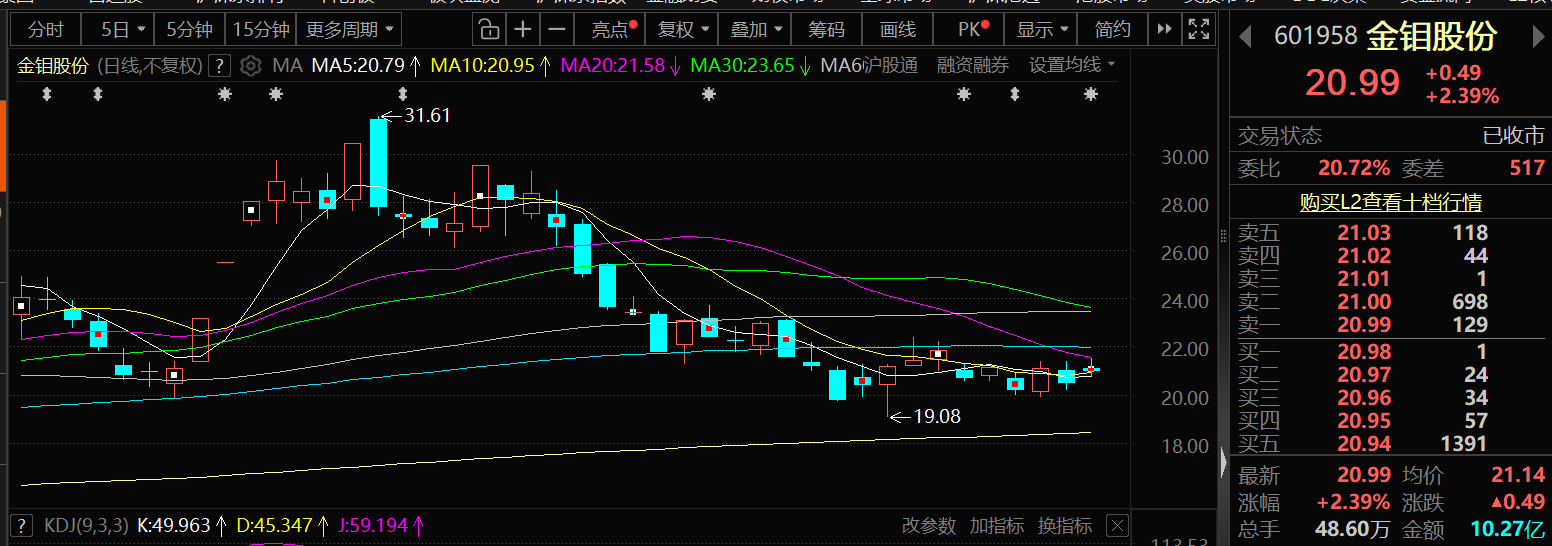Click 换指标 to change indicator
This screenshot has height=546, width=1552.
(1064, 525)
